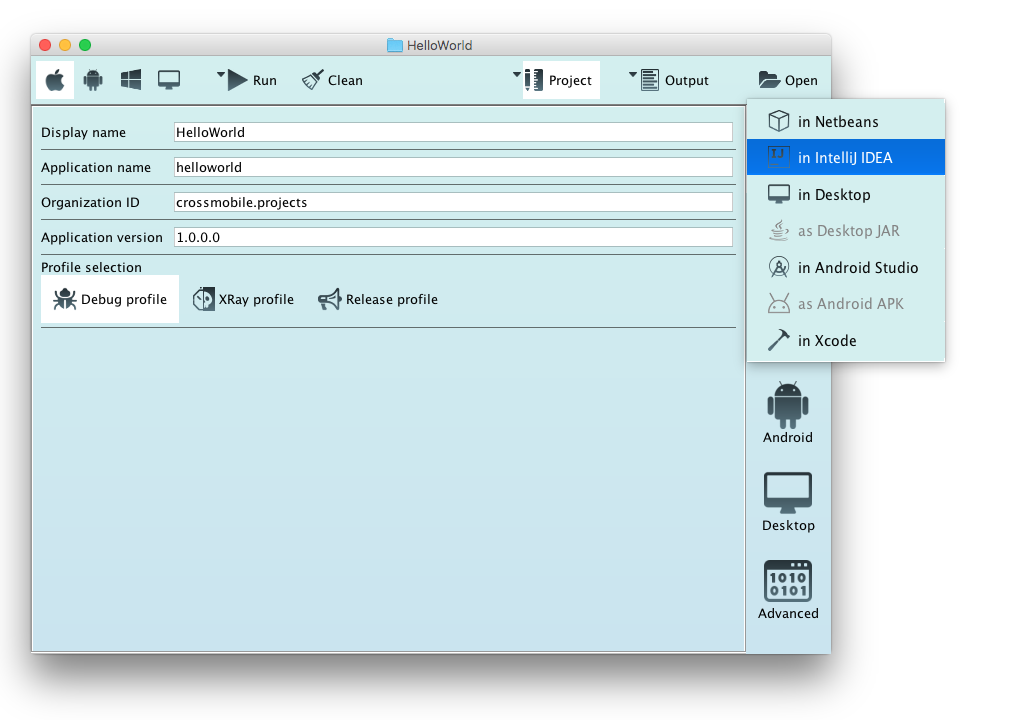The height and width of the screenshot is (720, 1018).
Task: Choose Open as Android APK
Action: click(846, 303)
